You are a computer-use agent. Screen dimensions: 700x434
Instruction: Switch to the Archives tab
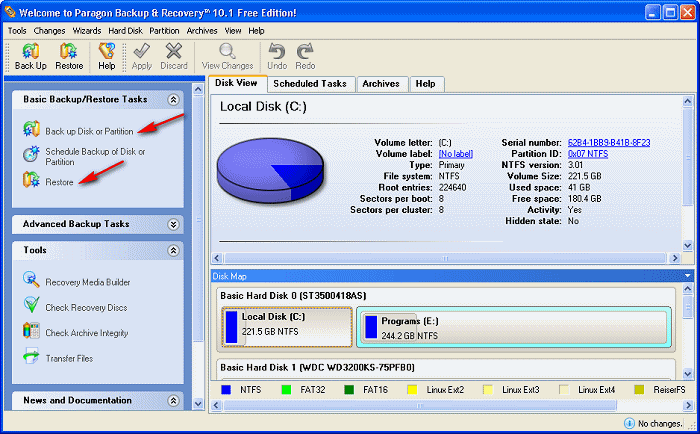click(x=381, y=84)
